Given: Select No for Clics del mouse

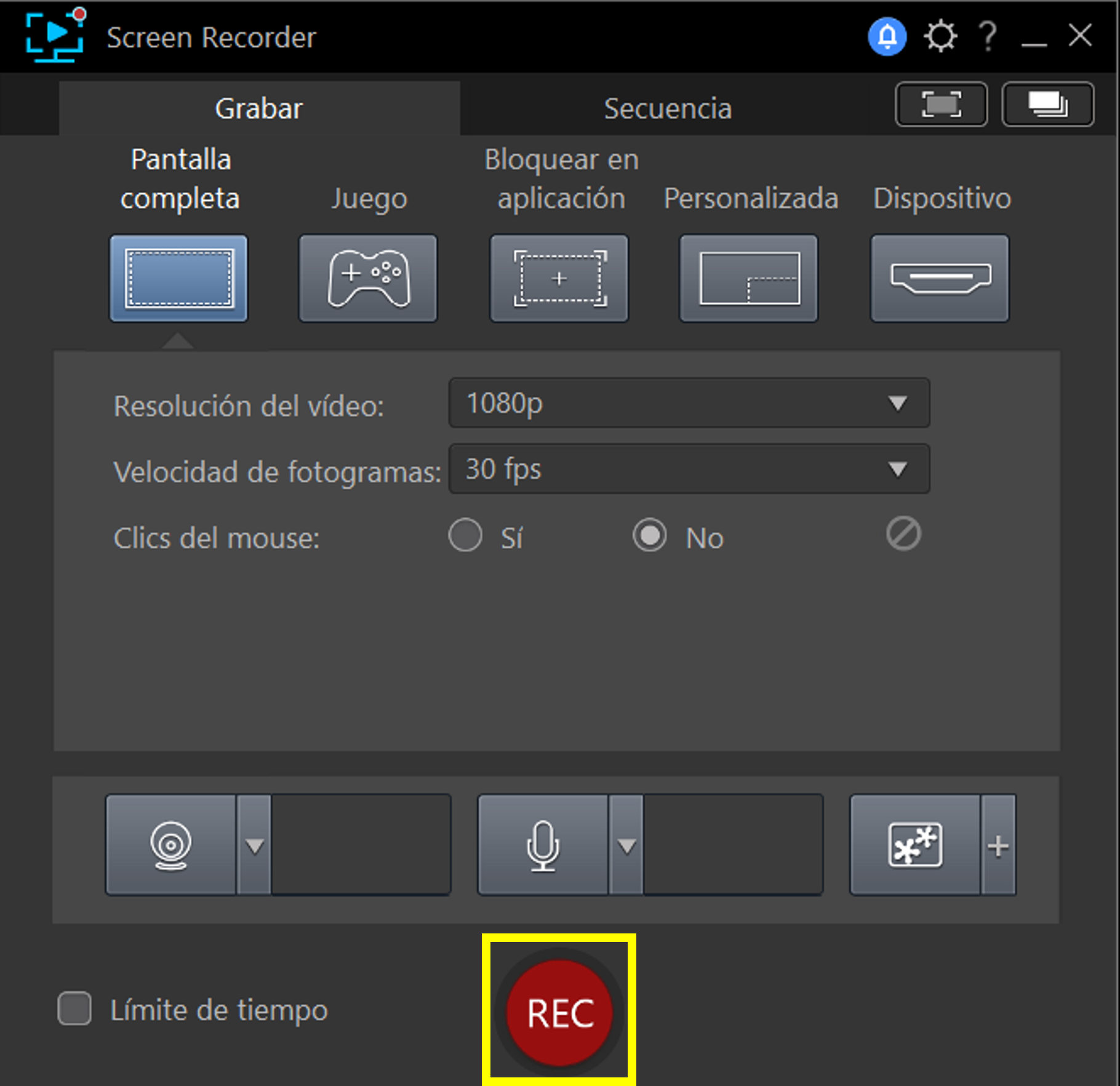Looking at the screenshot, I should [650, 536].
